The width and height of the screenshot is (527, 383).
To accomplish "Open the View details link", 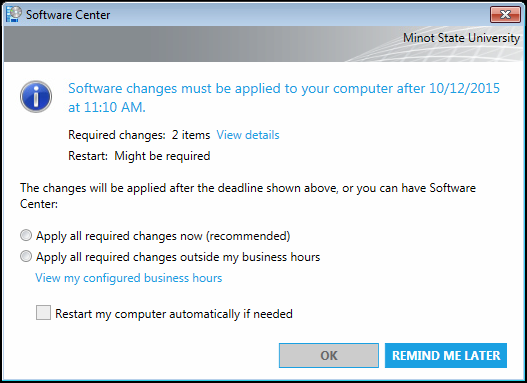I will [x=248, y=135].
